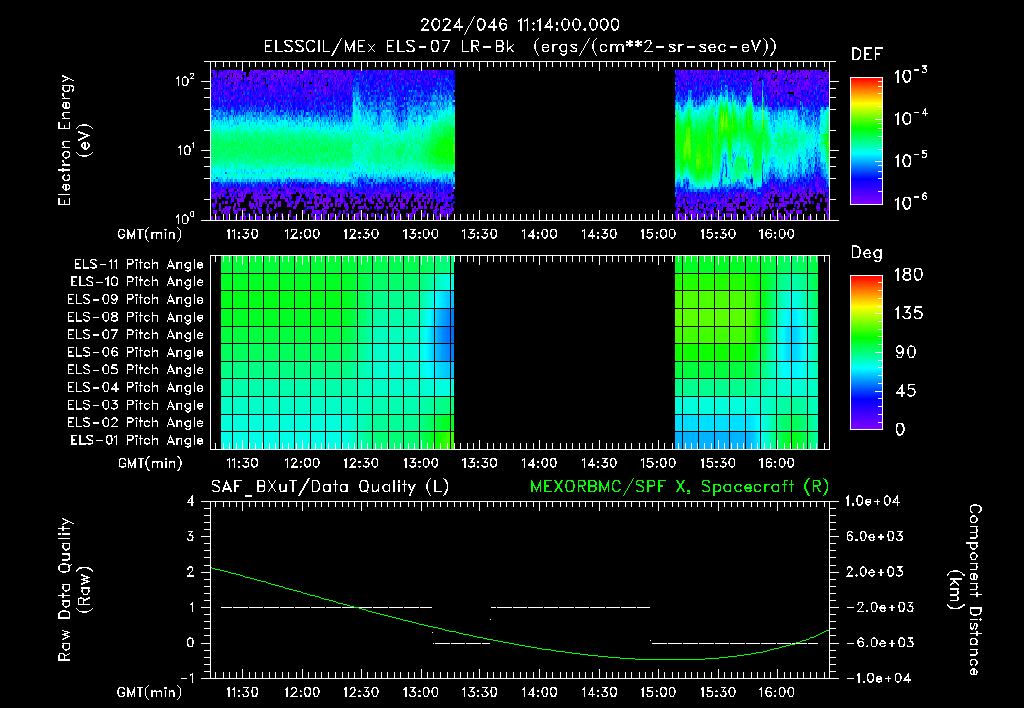This screenshot has width=1024, height=708.
Task: Select the ELS-04 Pitch Angle row label
Action: click(136, 387)
